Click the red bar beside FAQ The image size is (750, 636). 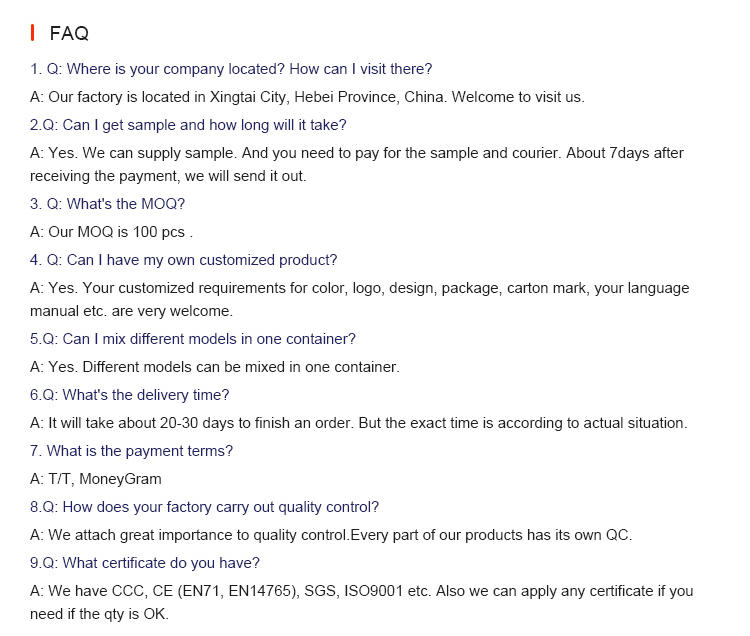[x=33, y=34]
